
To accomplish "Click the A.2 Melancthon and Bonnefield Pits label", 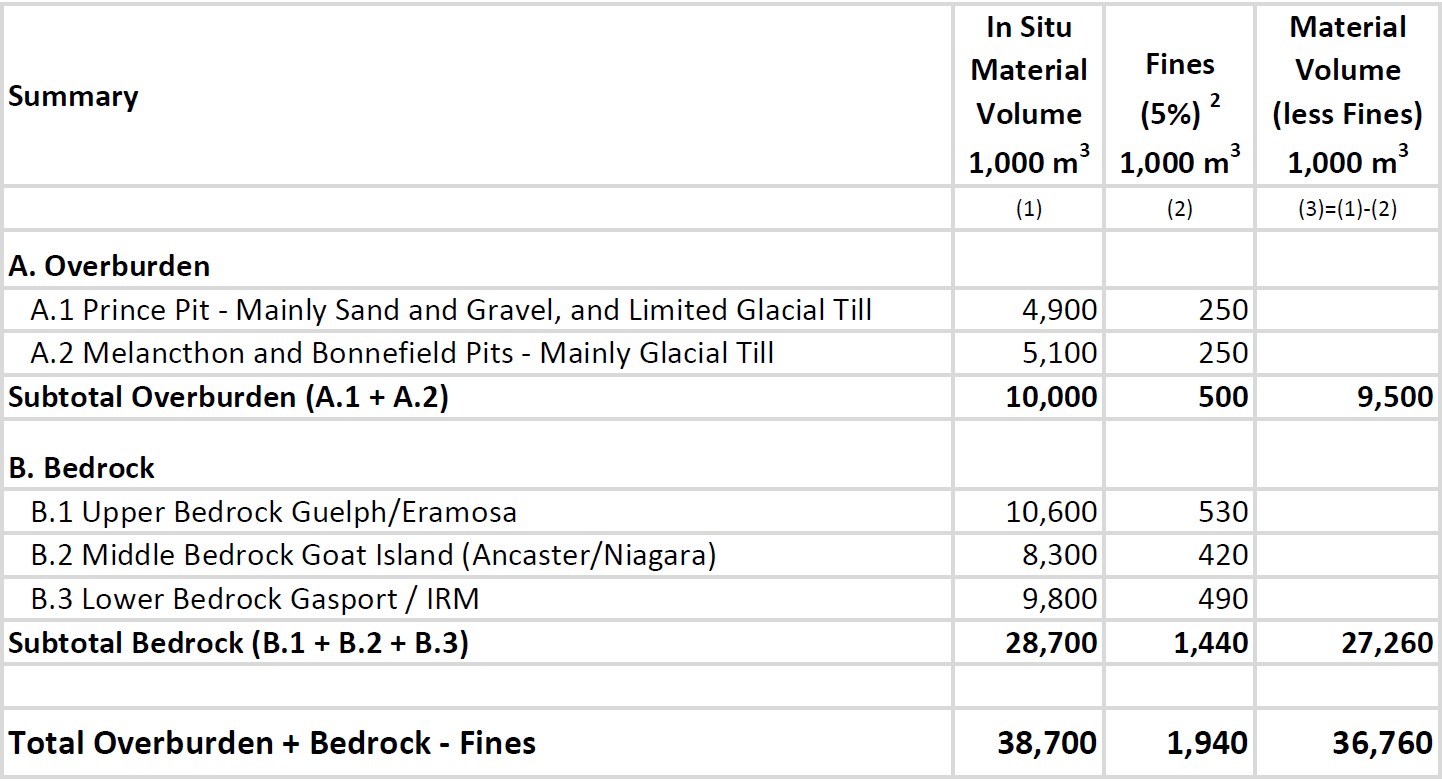I will point(402,353).
